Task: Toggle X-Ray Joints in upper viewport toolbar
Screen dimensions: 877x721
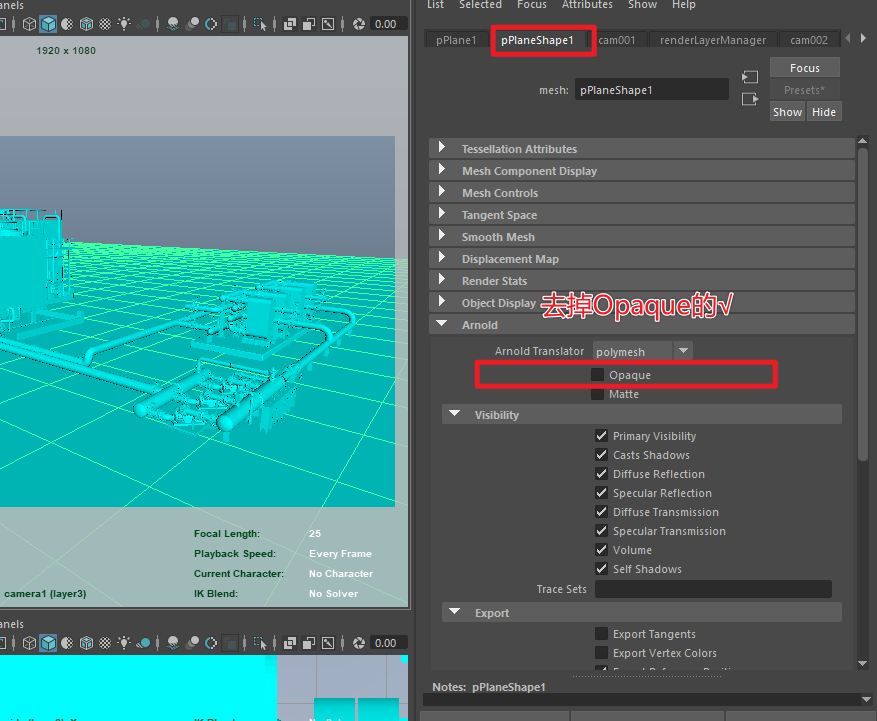Action: tap(328, 24)
